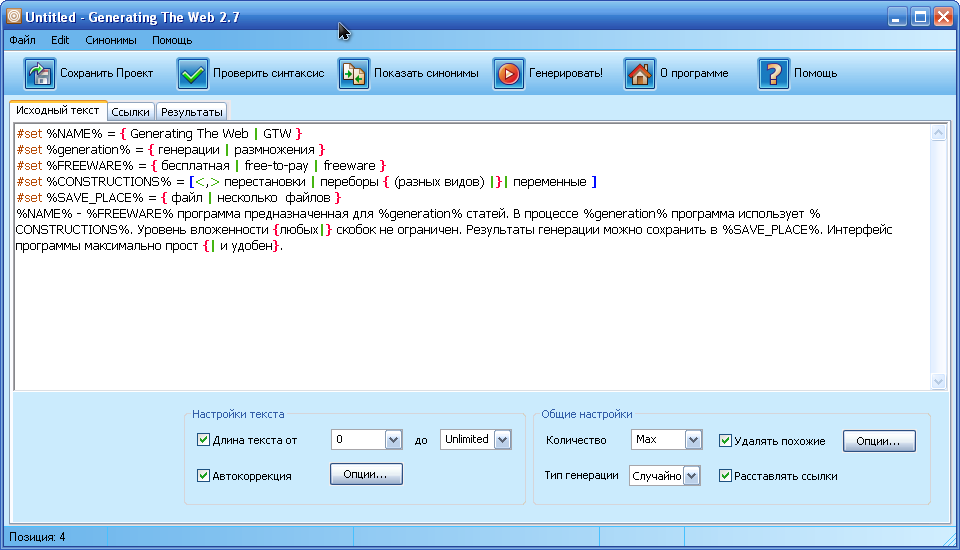This screenshot has height=550, width=960.
Task: Click the 'Показать синонимы' label
Action: pos(426,73)
